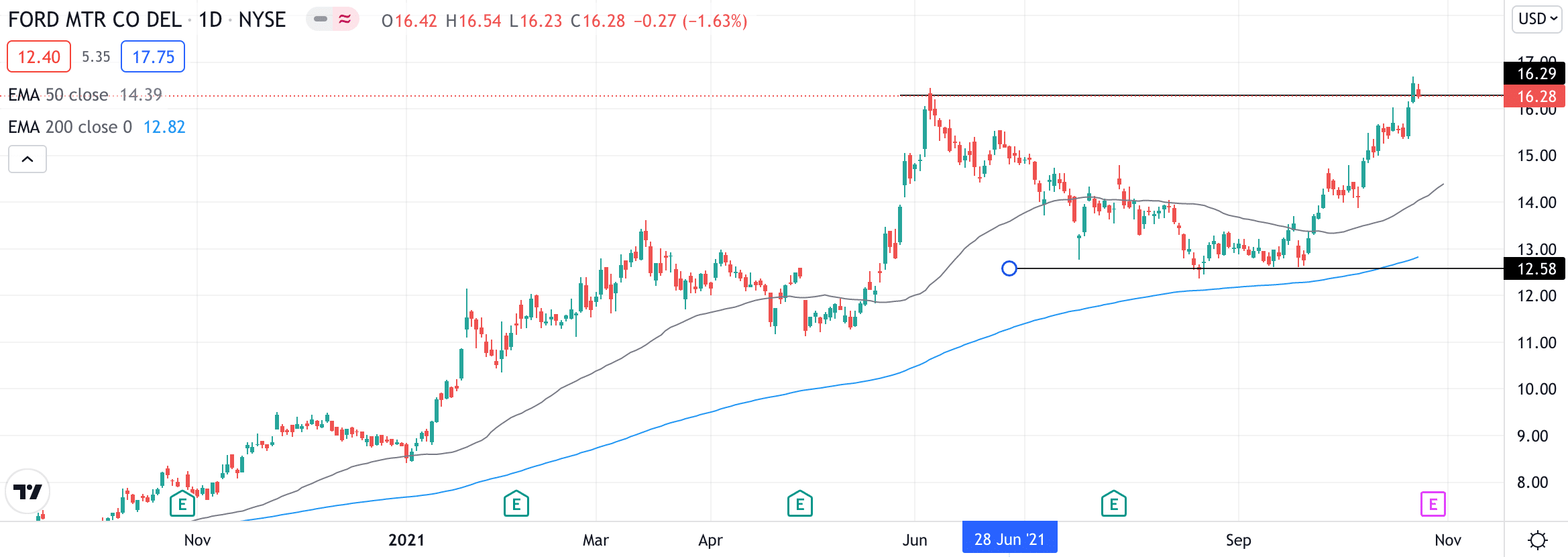Click the 10.00 price scale label
This screenshot has height=557, width=1568.
(1536, 389)
